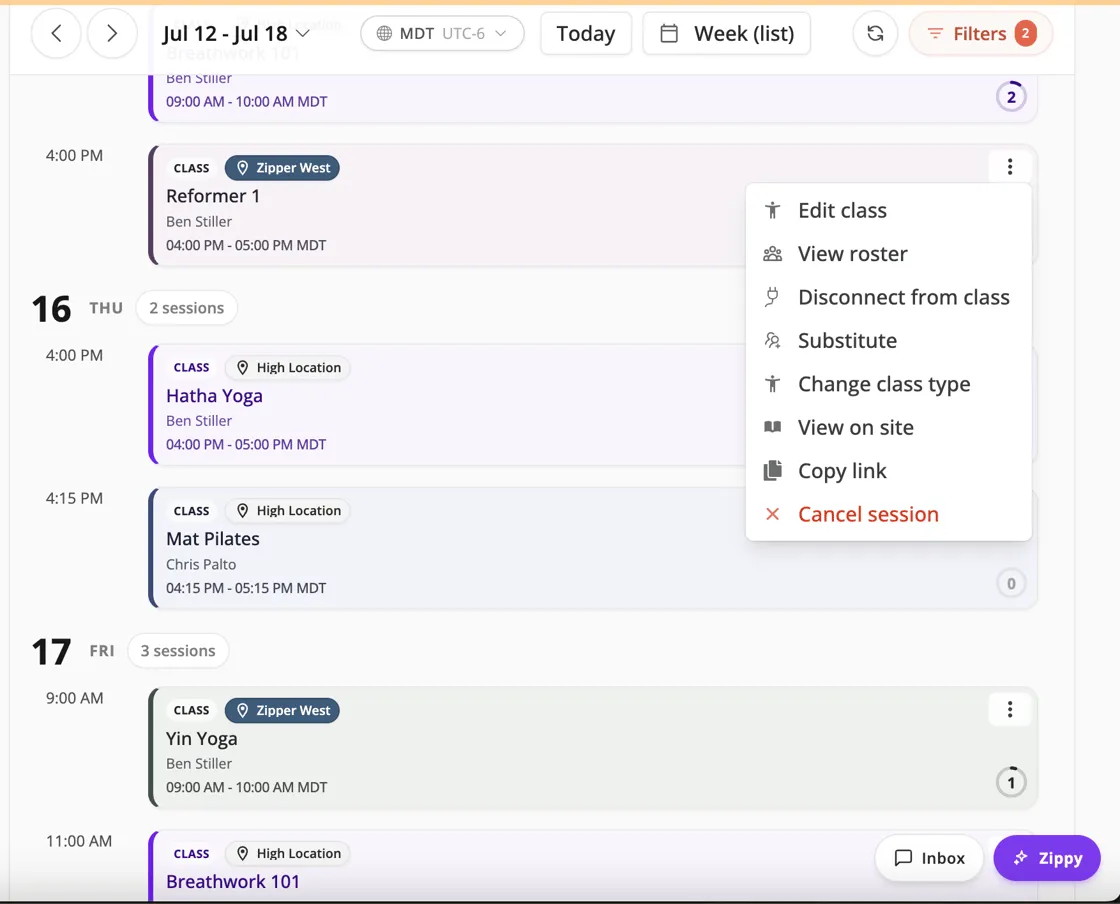The width and height of the screenshot is (1120, 904).
Task: Click the person icon beside Edit class
Action: pyautogui.click(x=772, y=210)
